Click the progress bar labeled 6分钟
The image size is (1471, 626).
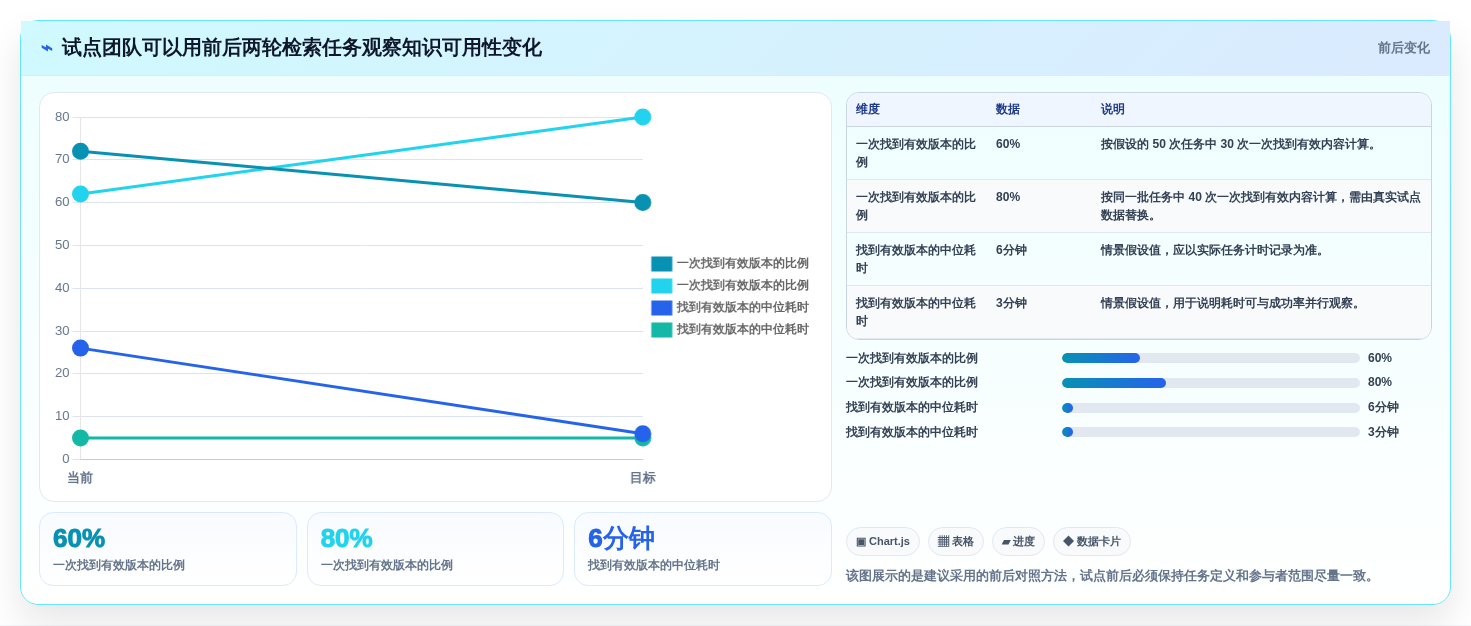(x=1211, y=408)
